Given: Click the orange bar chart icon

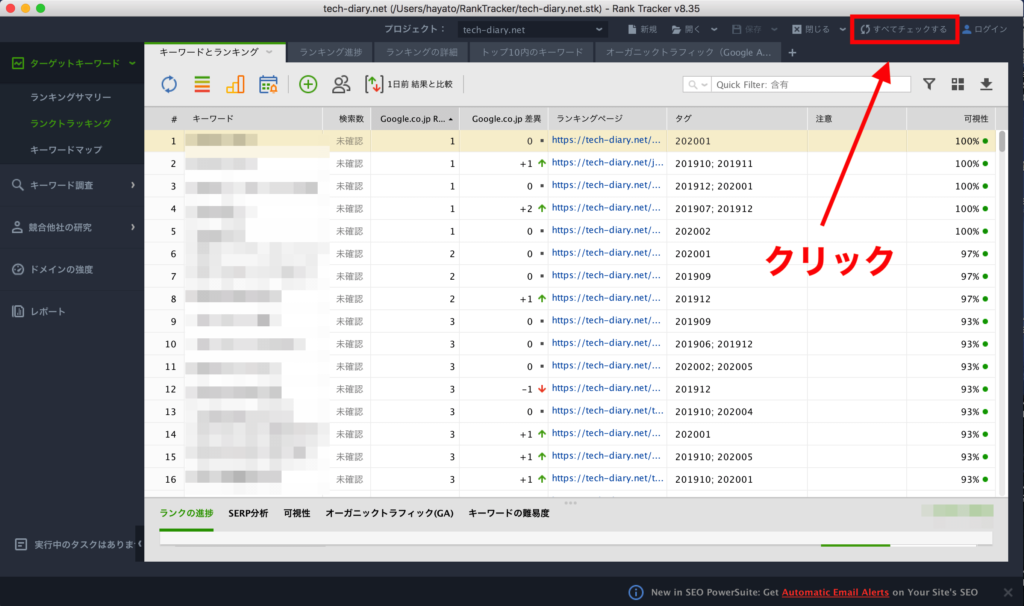Looking at the screenshot, I should pos(235,84).
